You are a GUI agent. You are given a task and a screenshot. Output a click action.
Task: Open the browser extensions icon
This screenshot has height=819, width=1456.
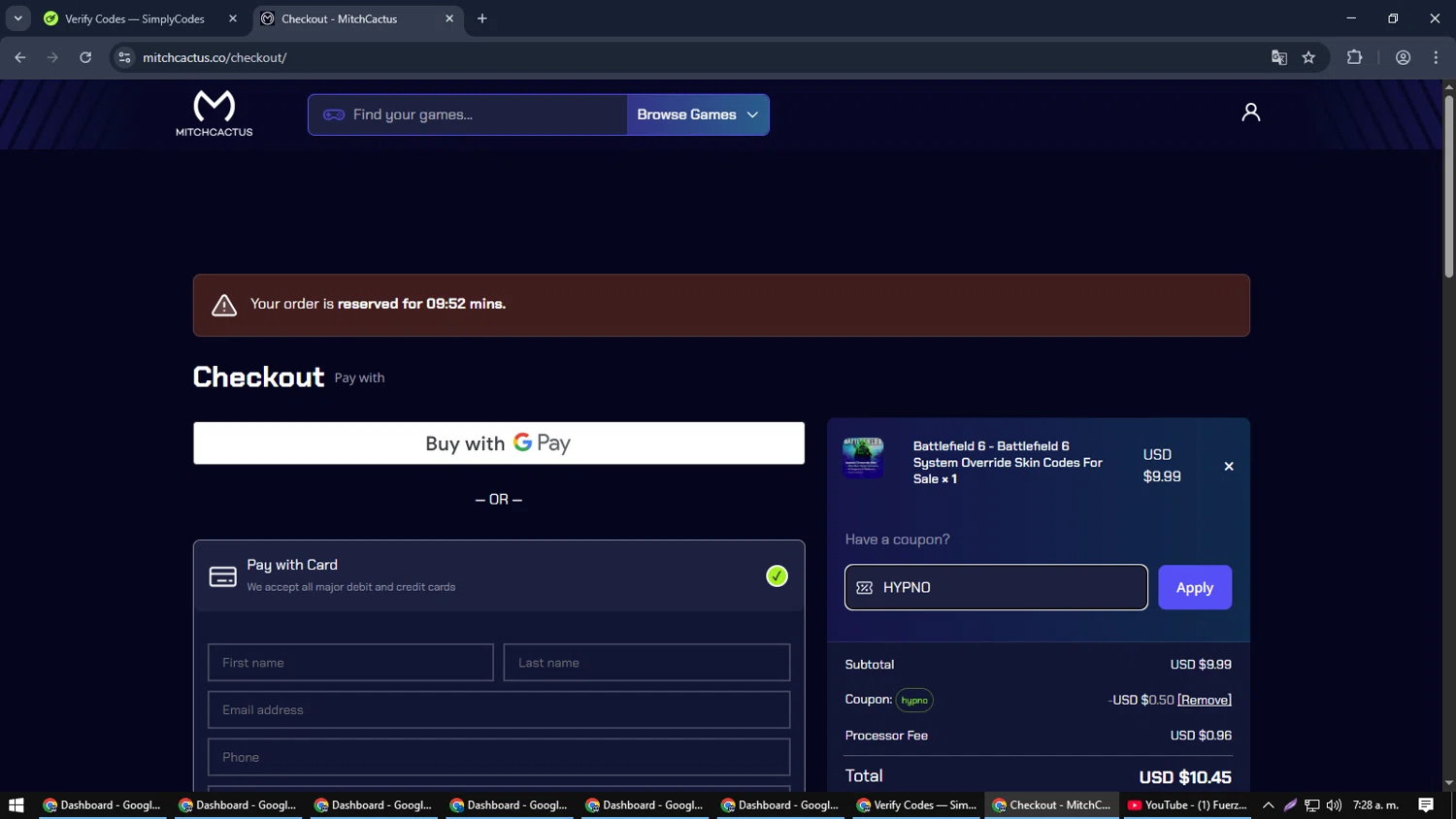pyautogui.click(x=1354, y=57)
